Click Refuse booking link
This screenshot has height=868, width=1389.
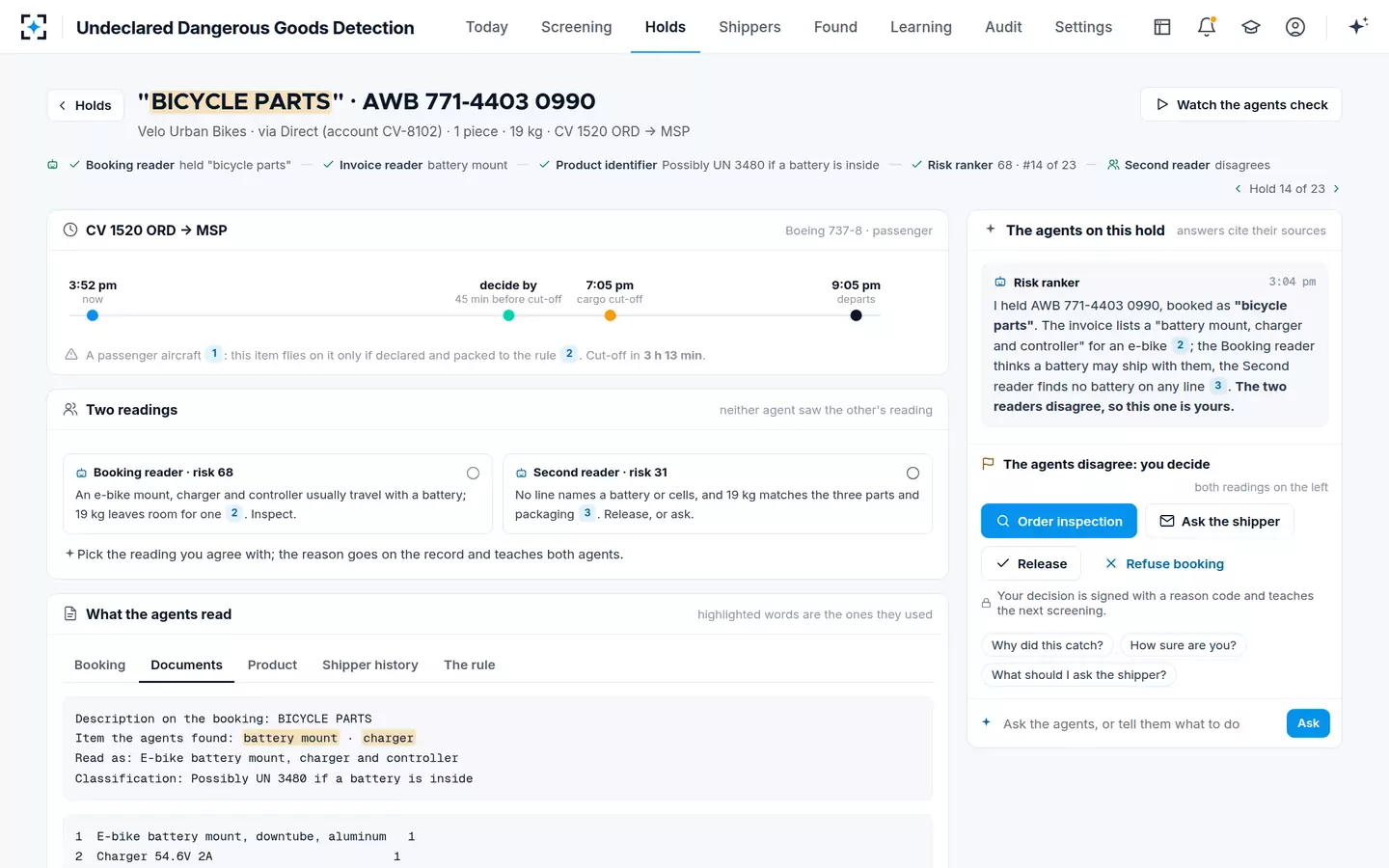click(x=1164, y=563)
